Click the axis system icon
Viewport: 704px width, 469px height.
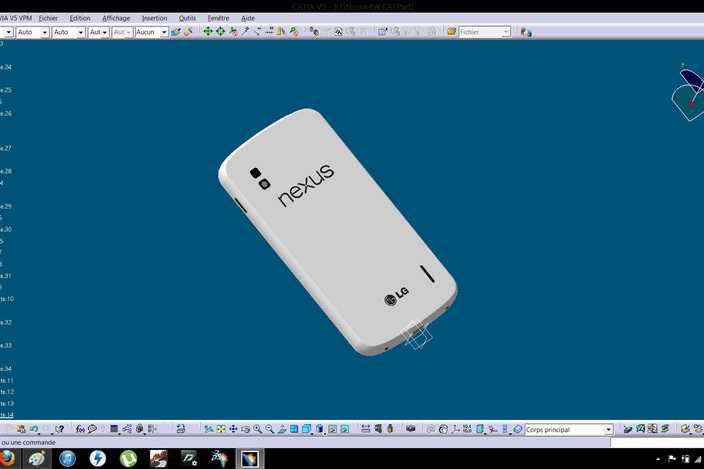click(456, 429)
